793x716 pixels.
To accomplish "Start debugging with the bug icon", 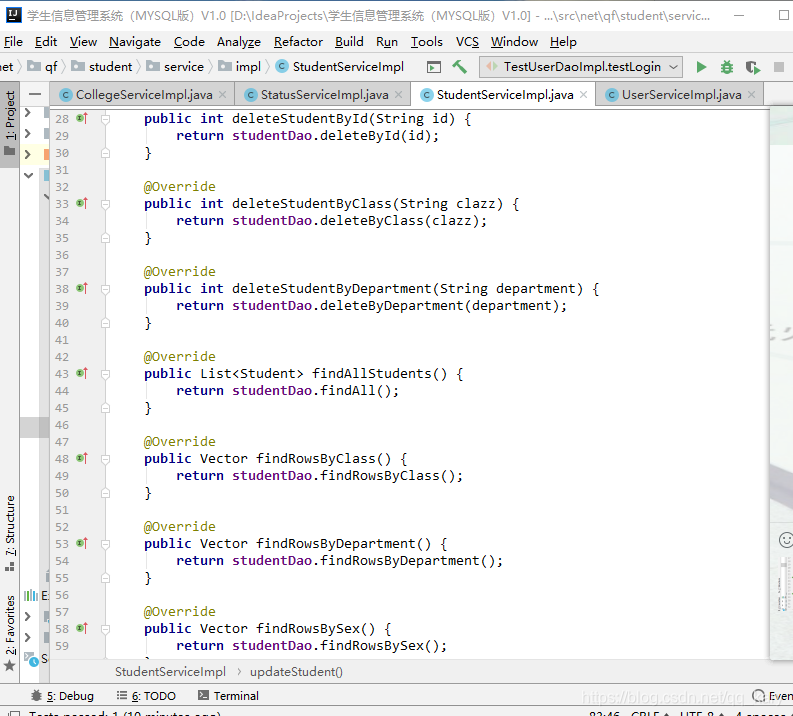I will (727, 67).
